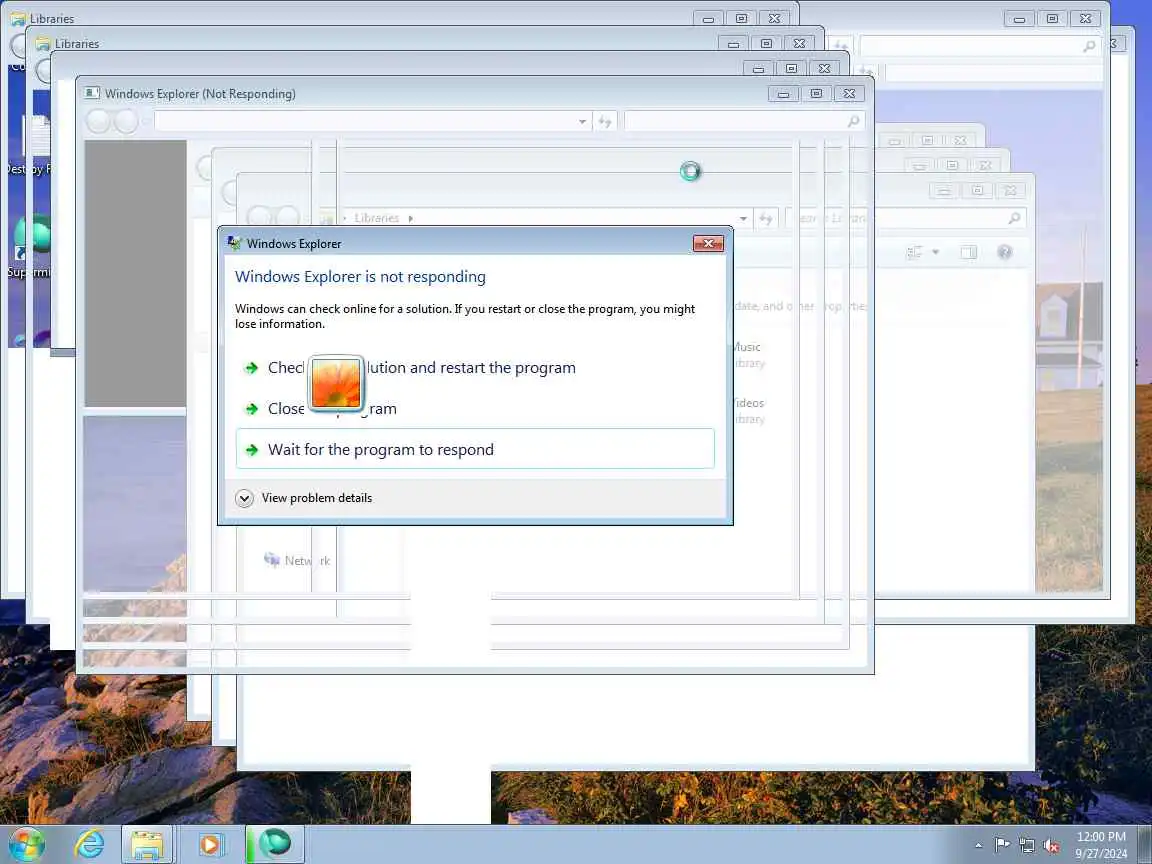This screenshot has width=1152, height=864.
Task: Click the search magnifier in the faded Libraries window
Action: click(1014, 218)
